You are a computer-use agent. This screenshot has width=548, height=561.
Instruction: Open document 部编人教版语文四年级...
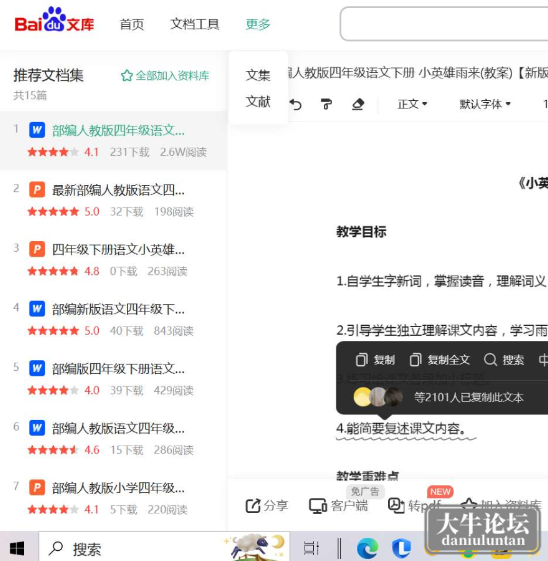pyautogui.click(x=118, y=428)
